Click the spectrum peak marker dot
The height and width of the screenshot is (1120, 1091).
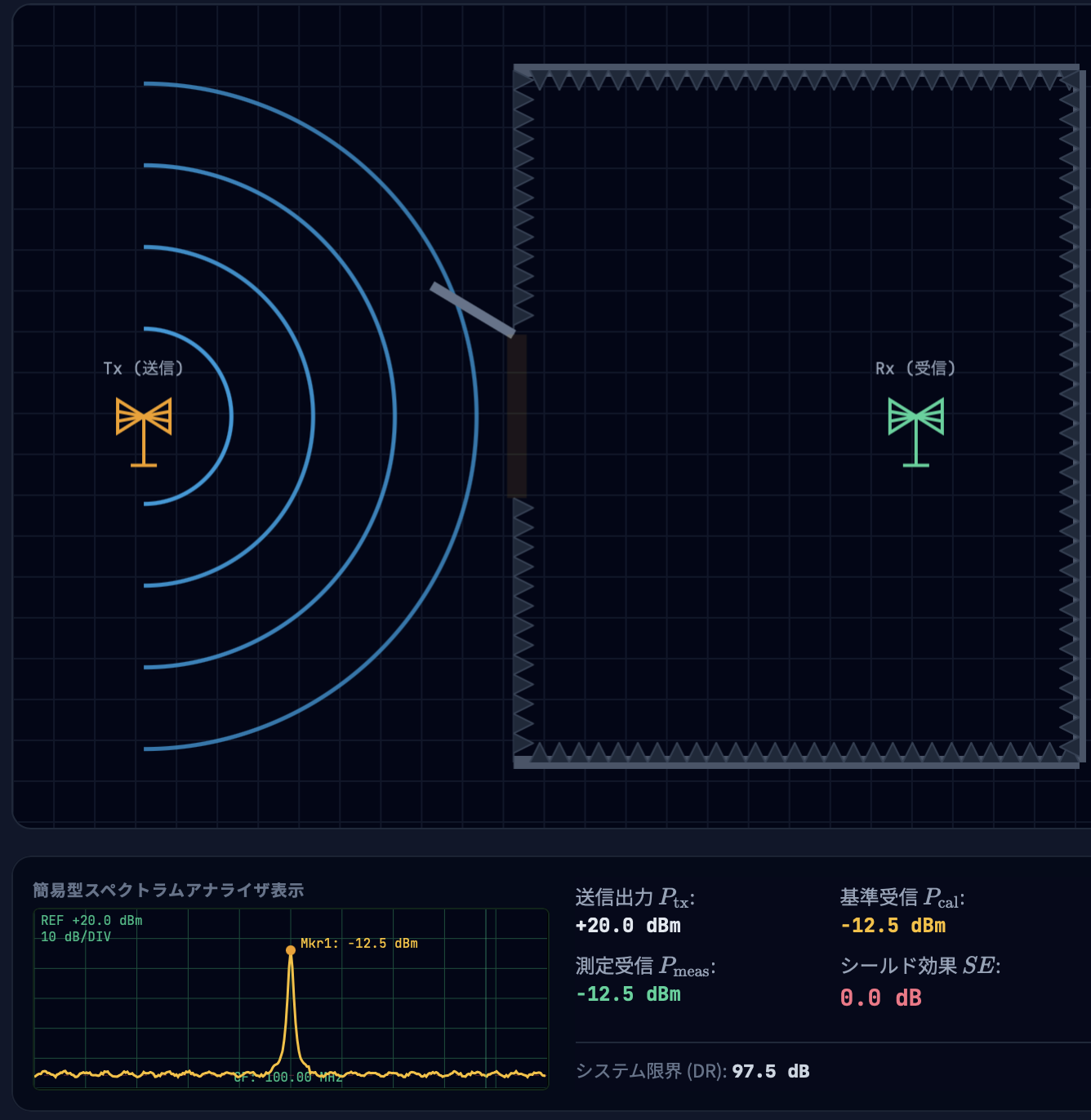[x=291, y=950]
